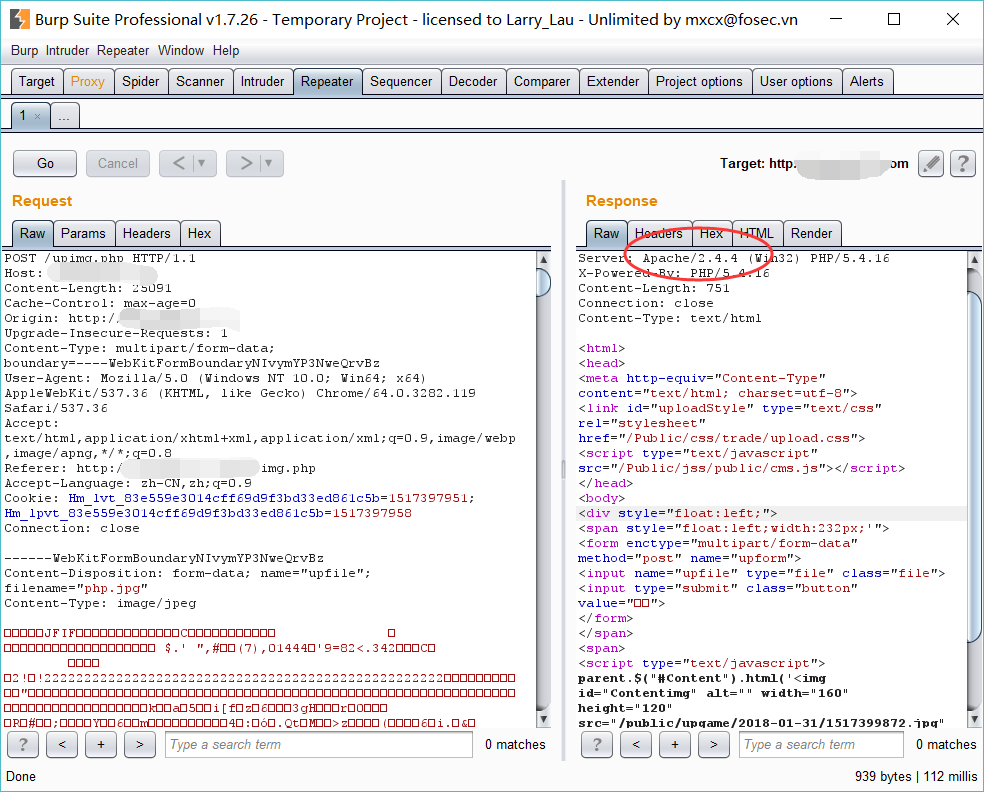Switch to the Scanner tab
Image resolution: width=984 pixels, height=792 pixels.
click(200, 82)
